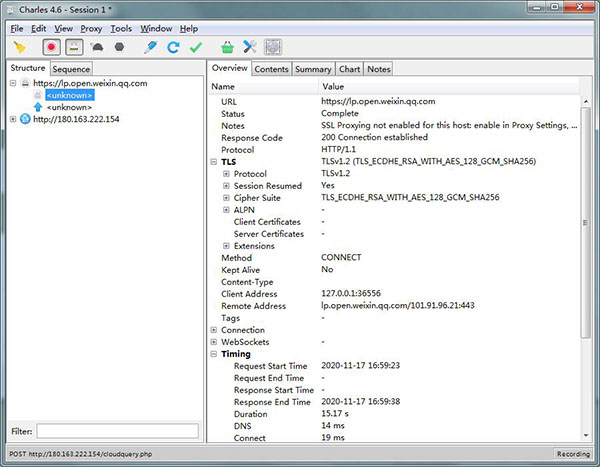The image size is (600, 467).
Task: Expand the Cipher Suite row
Action: point(227,198)
